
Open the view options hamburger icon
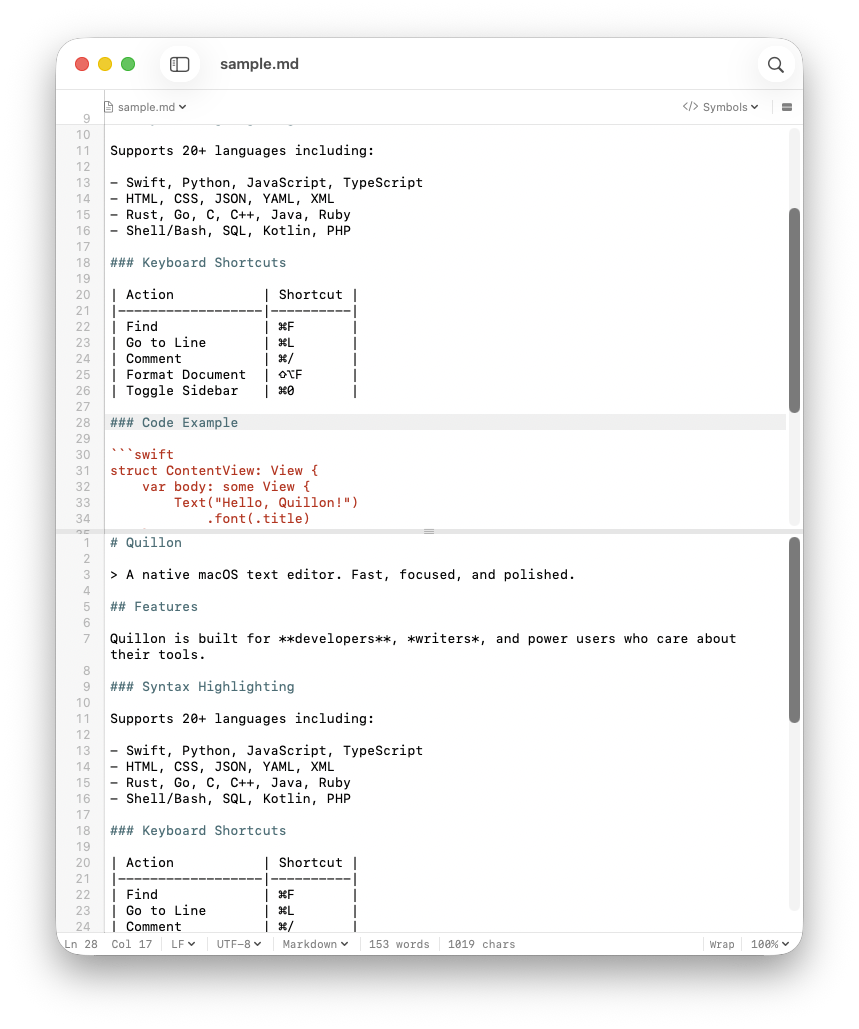(x=787, y=107)
